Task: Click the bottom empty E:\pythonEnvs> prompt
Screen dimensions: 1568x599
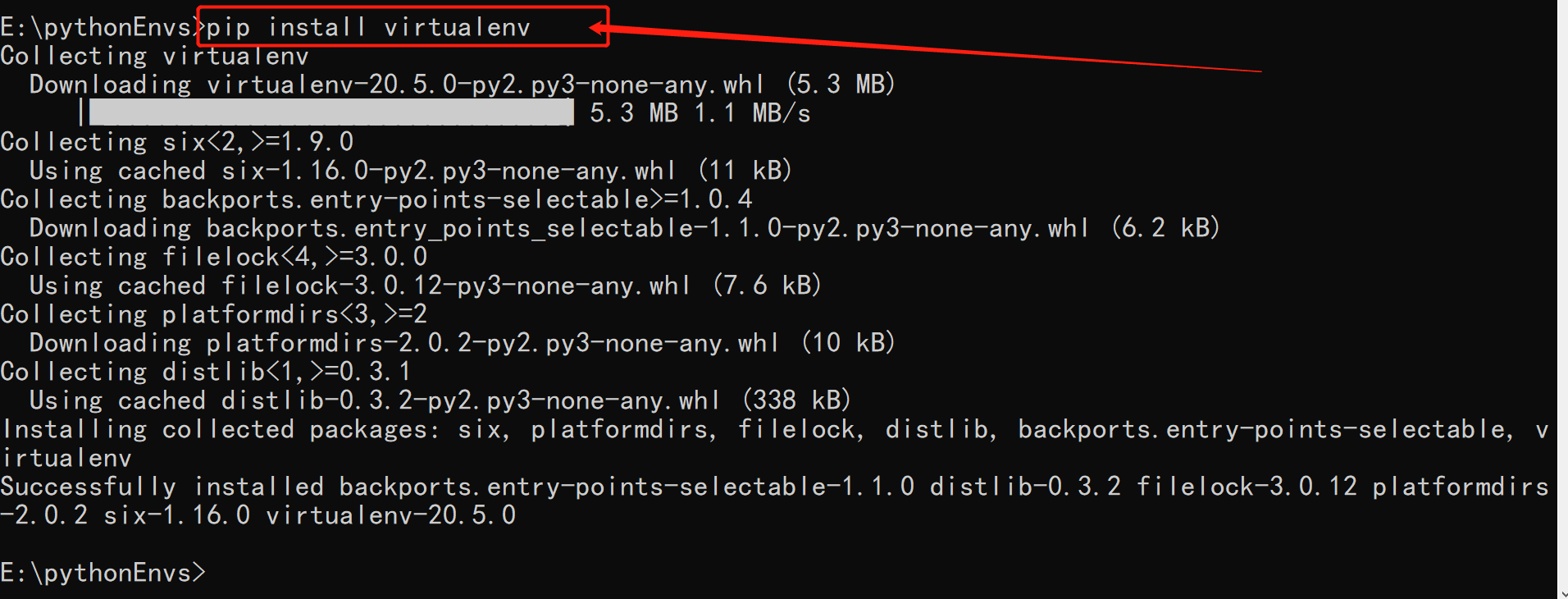Action: pyautogui.click(x=103, y=573)
